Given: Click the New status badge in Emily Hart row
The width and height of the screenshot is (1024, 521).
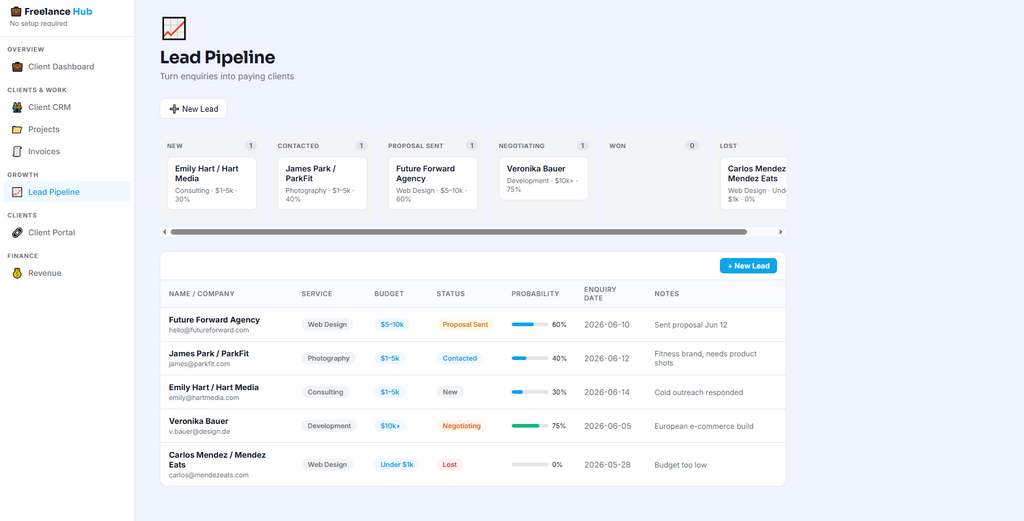Looking at the screenshot, I should [450, 392].
